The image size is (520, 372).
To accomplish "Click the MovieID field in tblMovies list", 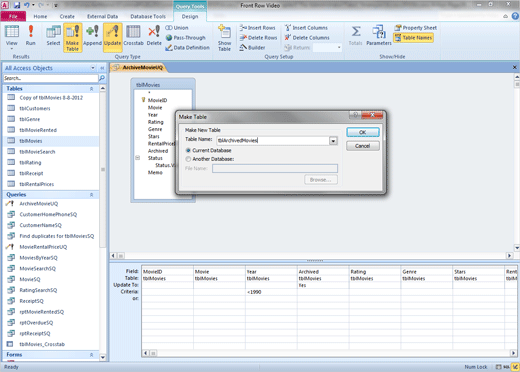I will tap(157, 100).
